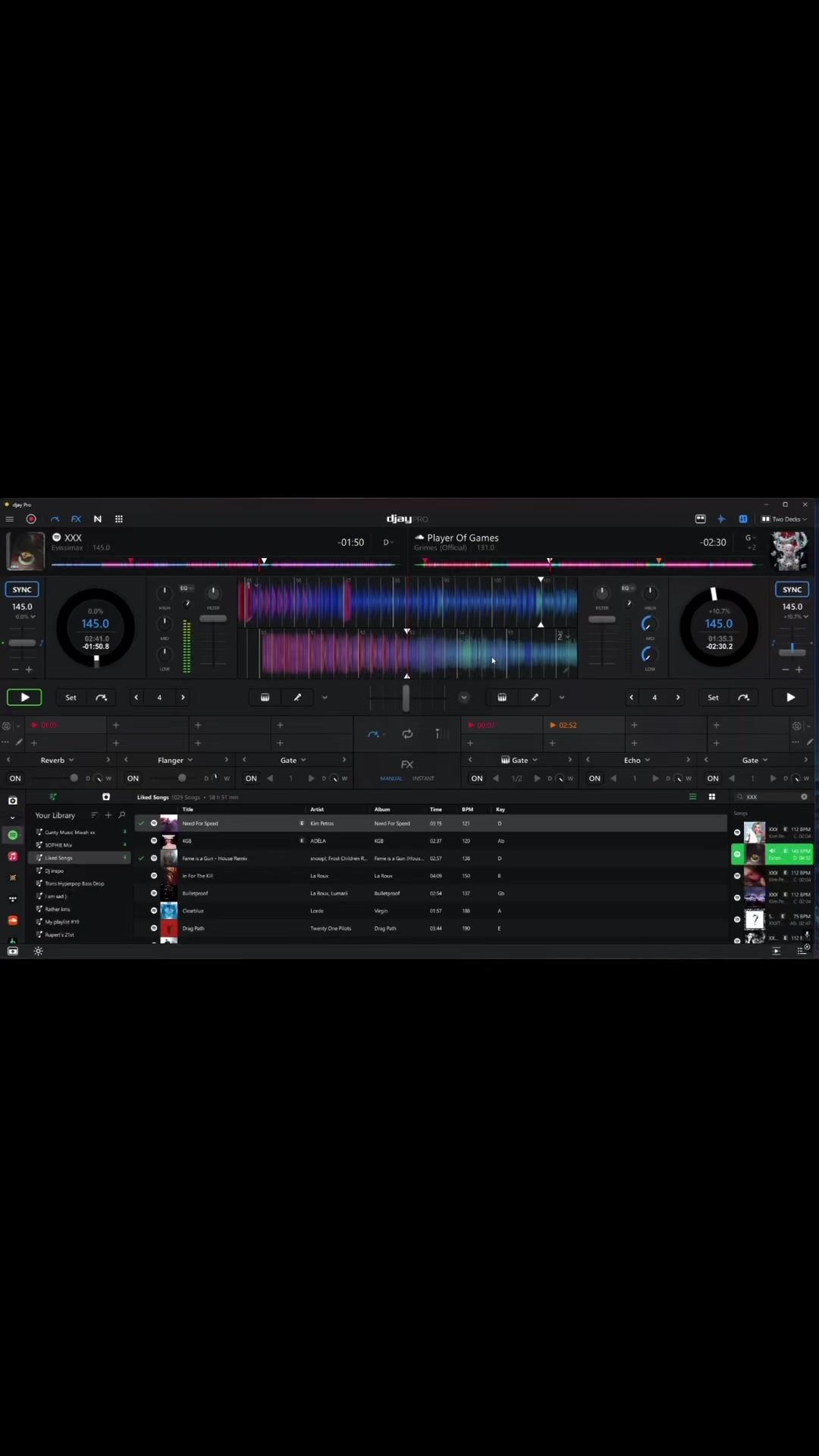
Task: Open the right deck key G dropdown
Action: point(750,538)
